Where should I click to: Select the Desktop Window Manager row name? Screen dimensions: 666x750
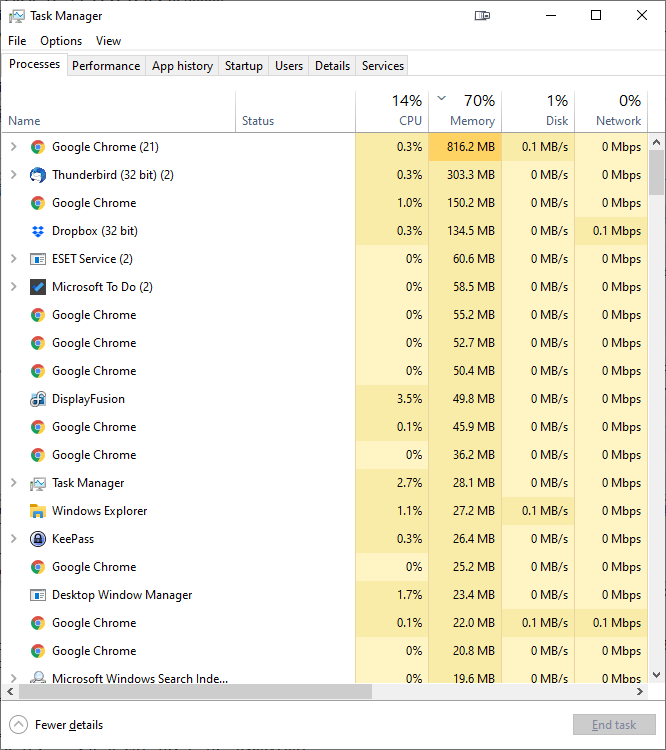coord(122,595)
